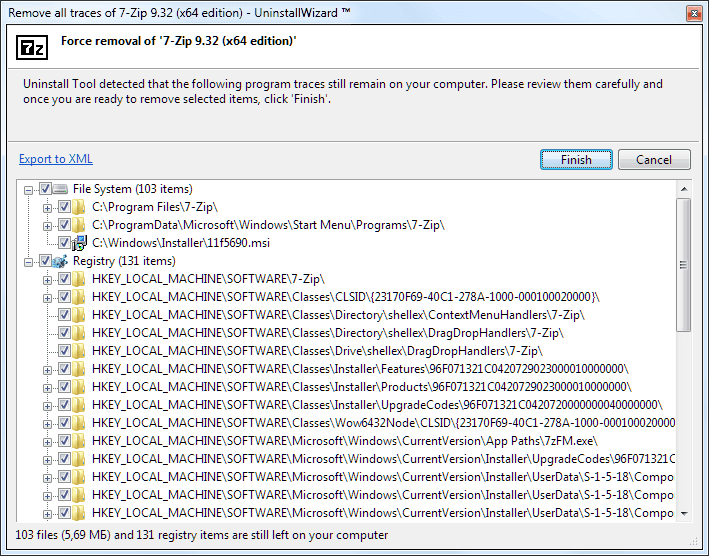Collapse the File System tree node
The image size is (709, 556).
click(x=28, y=190)
